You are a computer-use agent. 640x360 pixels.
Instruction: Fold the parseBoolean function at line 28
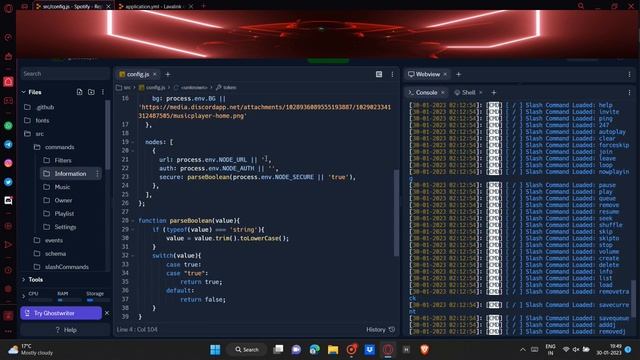click(133, 221)
